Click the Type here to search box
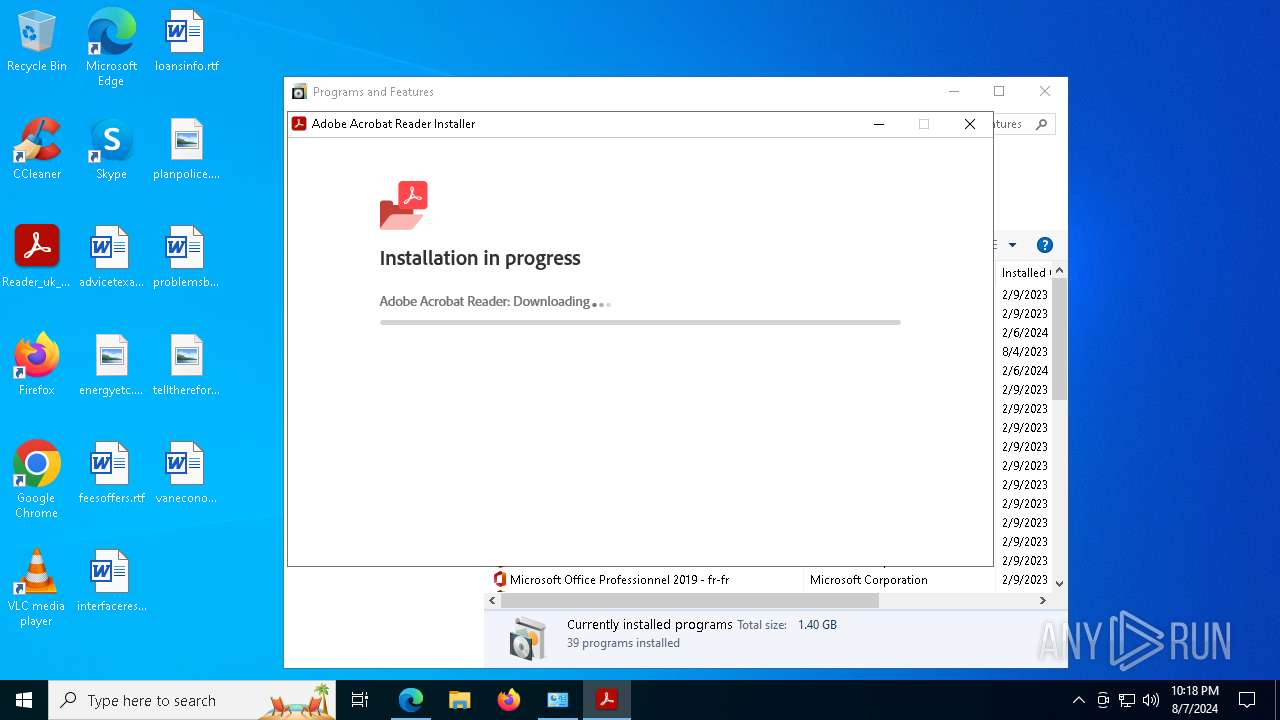 click(192, 700)
